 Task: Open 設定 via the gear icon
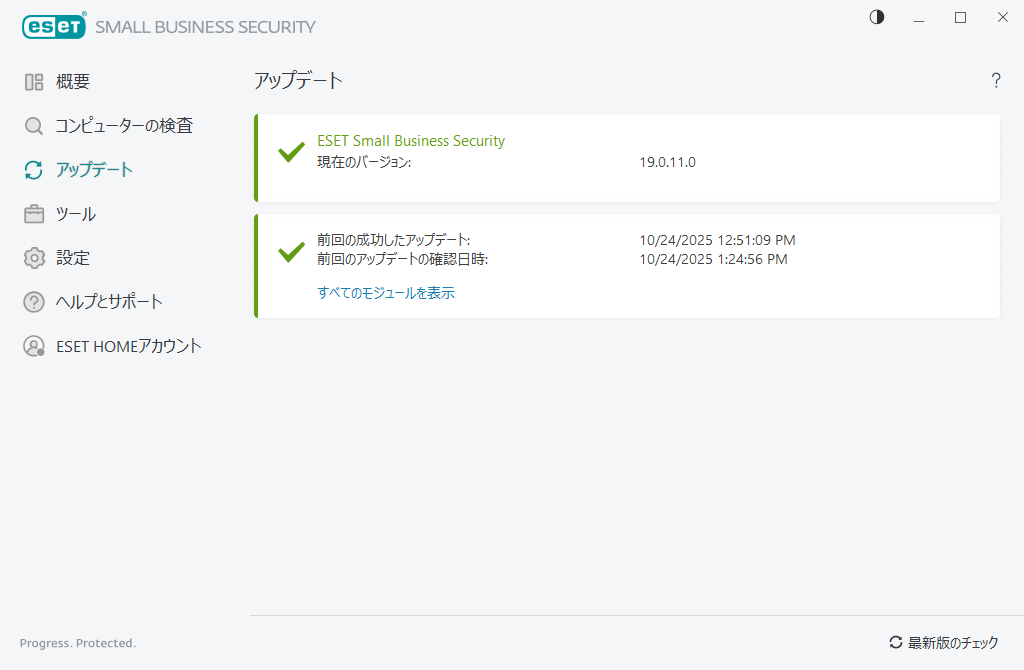click(x=35, y=257)
